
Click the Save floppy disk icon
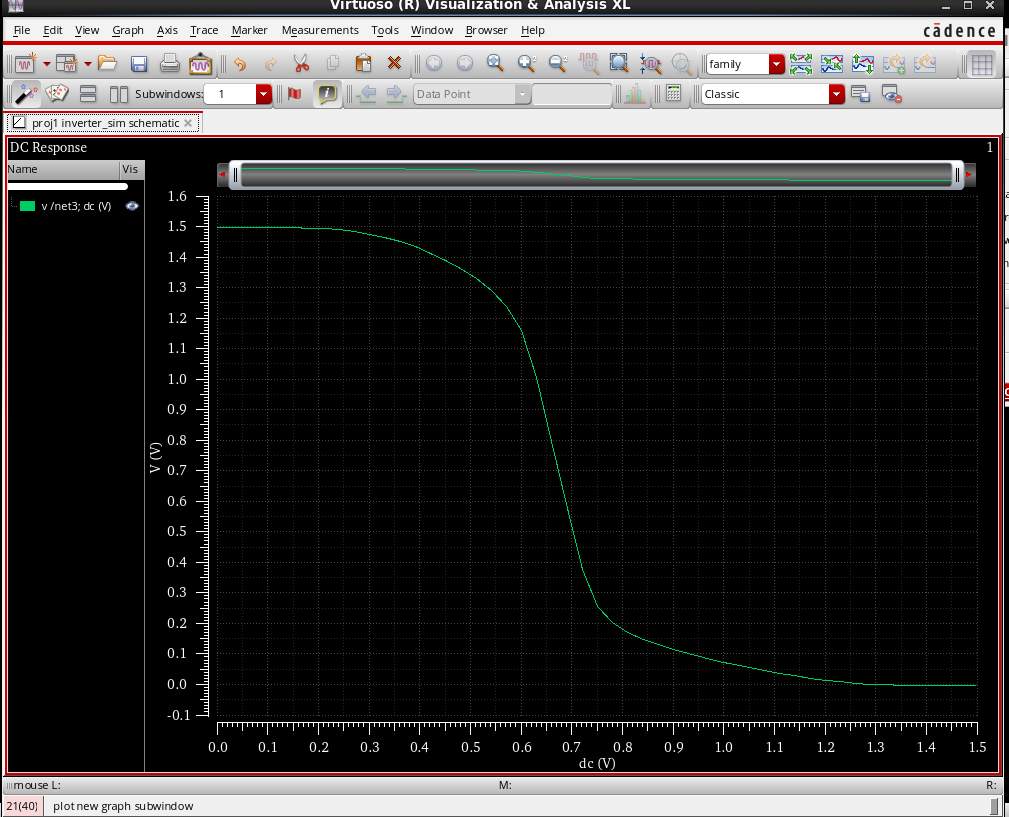point(139,64)
